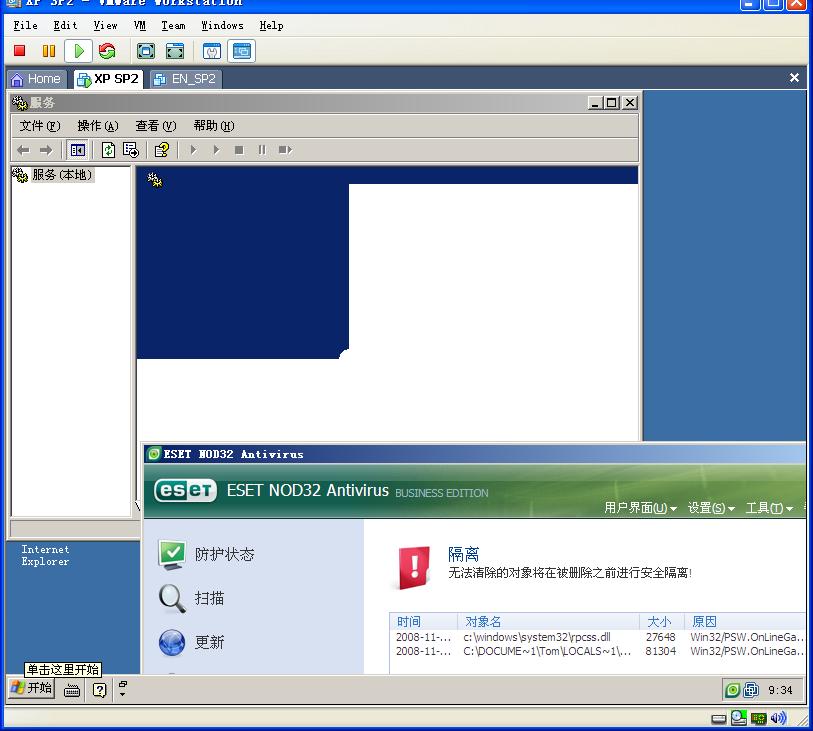
Task: Open 扫描 section in ESET sidebar
Action: click(x=209, y=598)
